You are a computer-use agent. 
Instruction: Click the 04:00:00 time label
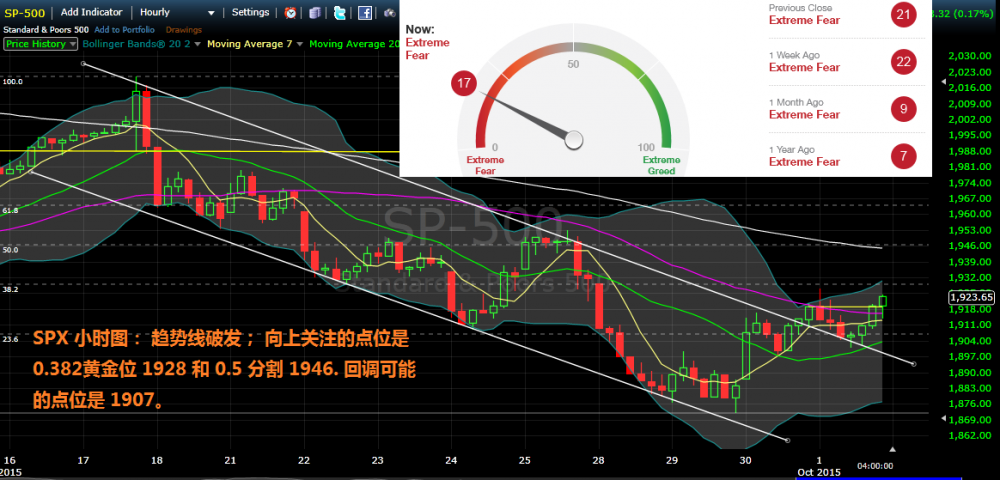click(x=874, y=466)
